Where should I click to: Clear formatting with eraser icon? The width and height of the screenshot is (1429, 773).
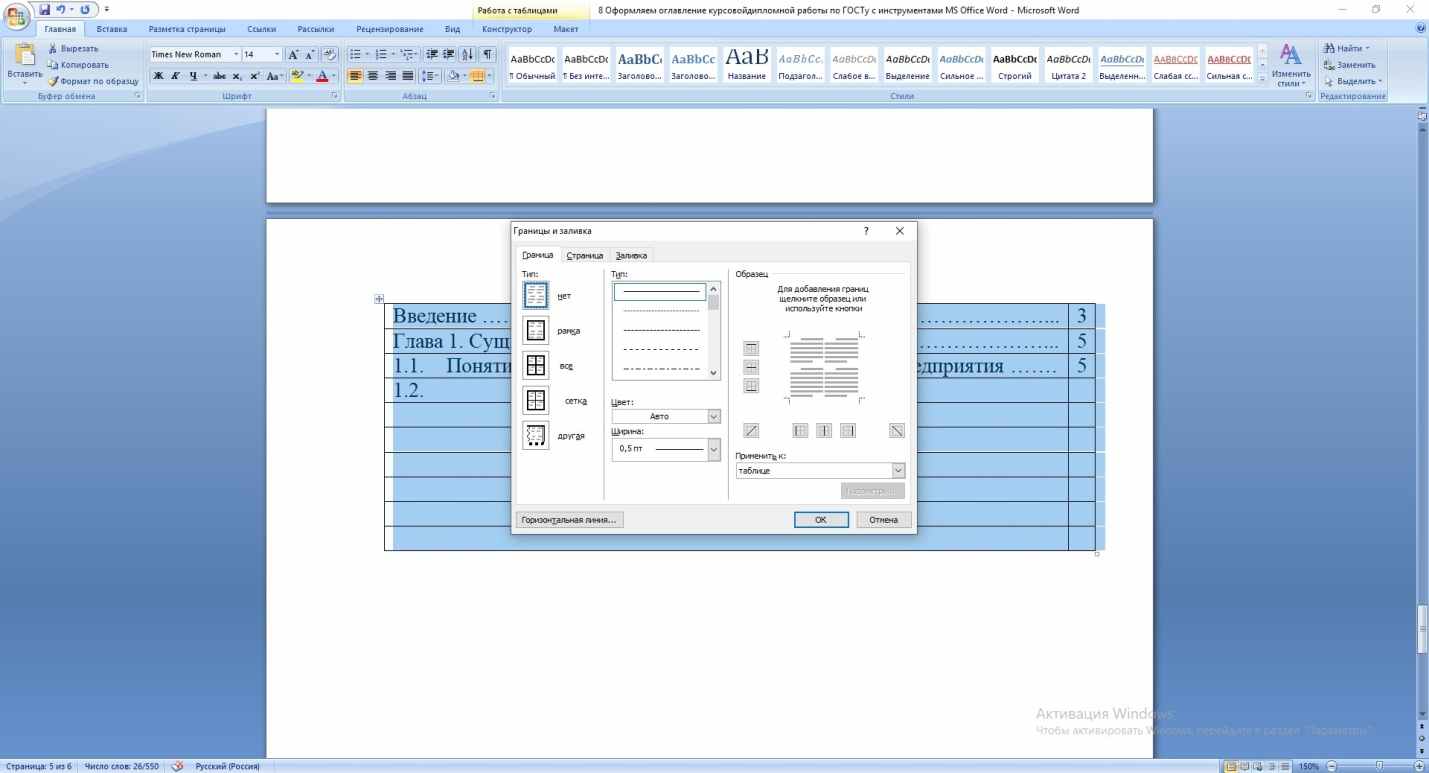coord(329,54)
